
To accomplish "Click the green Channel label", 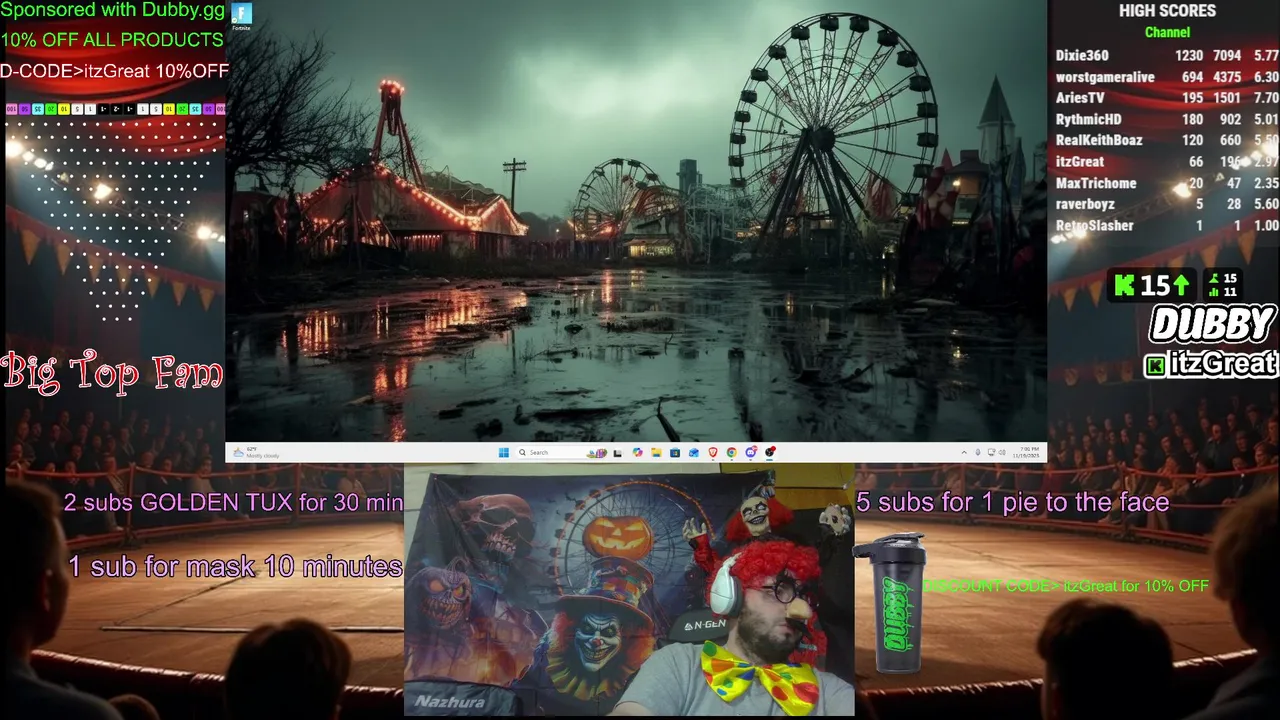I will point(1167,32).
